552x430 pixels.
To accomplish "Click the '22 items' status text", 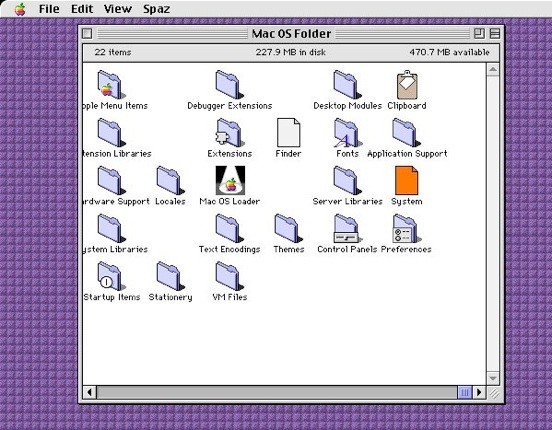I will click(113, 52).
